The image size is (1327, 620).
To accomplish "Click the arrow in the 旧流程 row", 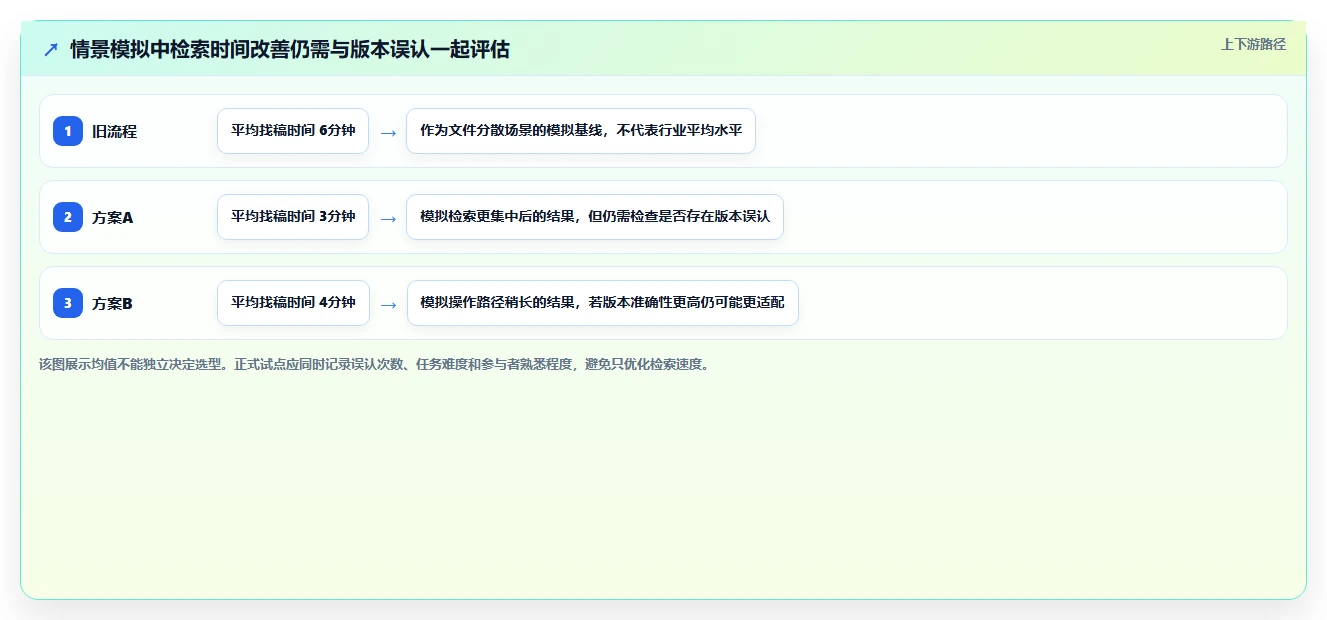I will pyautogui.click(x=388, y=132).
